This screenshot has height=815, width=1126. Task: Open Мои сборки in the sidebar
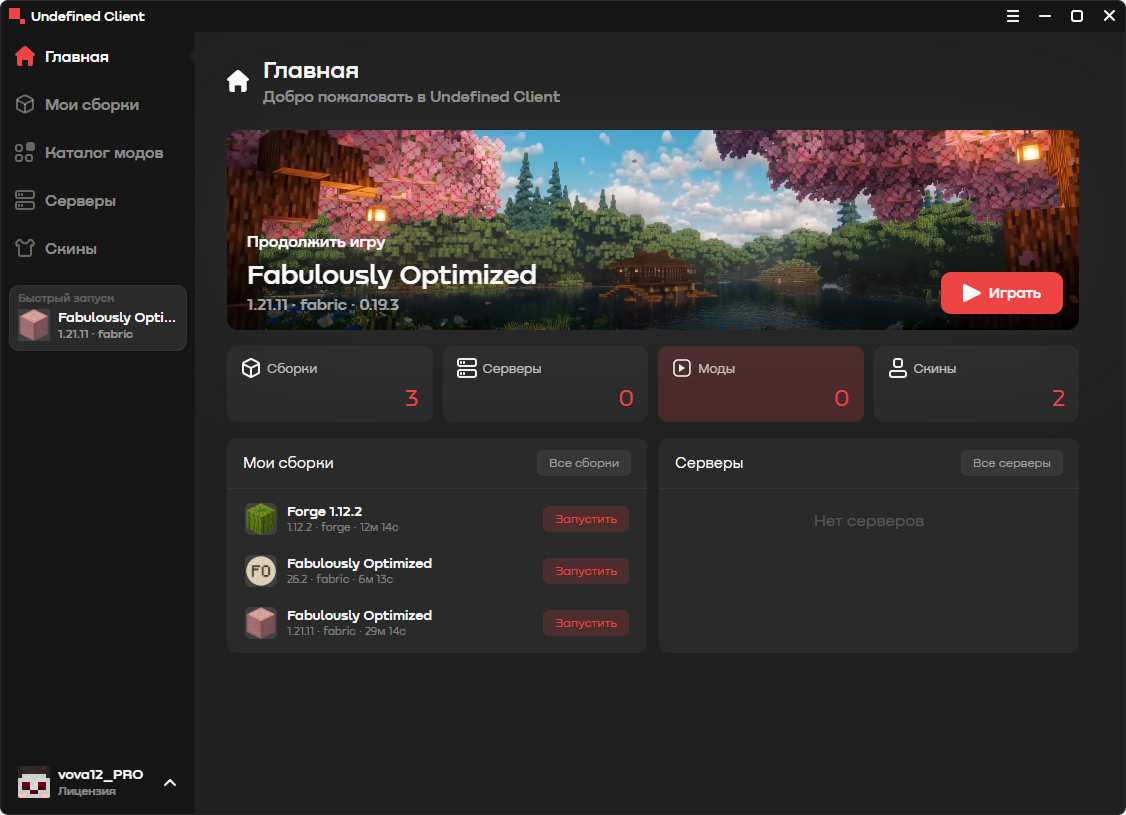[x=98, y=105]
